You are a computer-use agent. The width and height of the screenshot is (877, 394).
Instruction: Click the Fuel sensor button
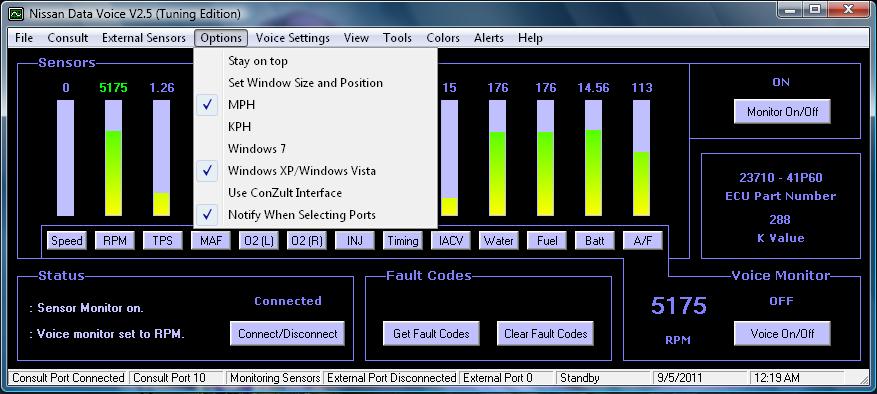[x=547, y=241]
